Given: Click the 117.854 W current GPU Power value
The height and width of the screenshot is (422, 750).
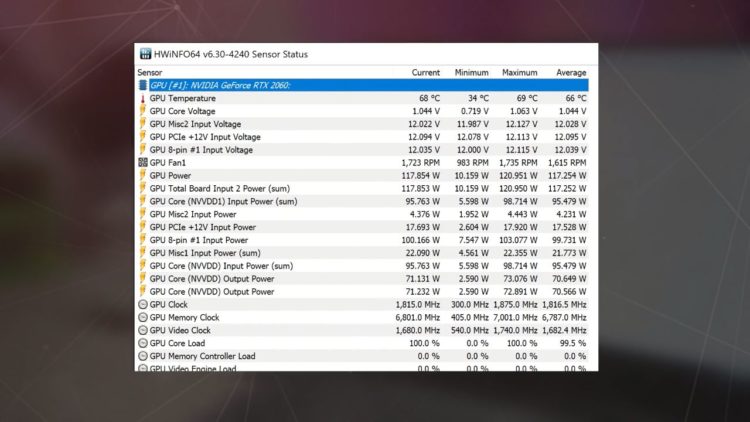Looking at the screenshot, I should click(x=420, y=176).
